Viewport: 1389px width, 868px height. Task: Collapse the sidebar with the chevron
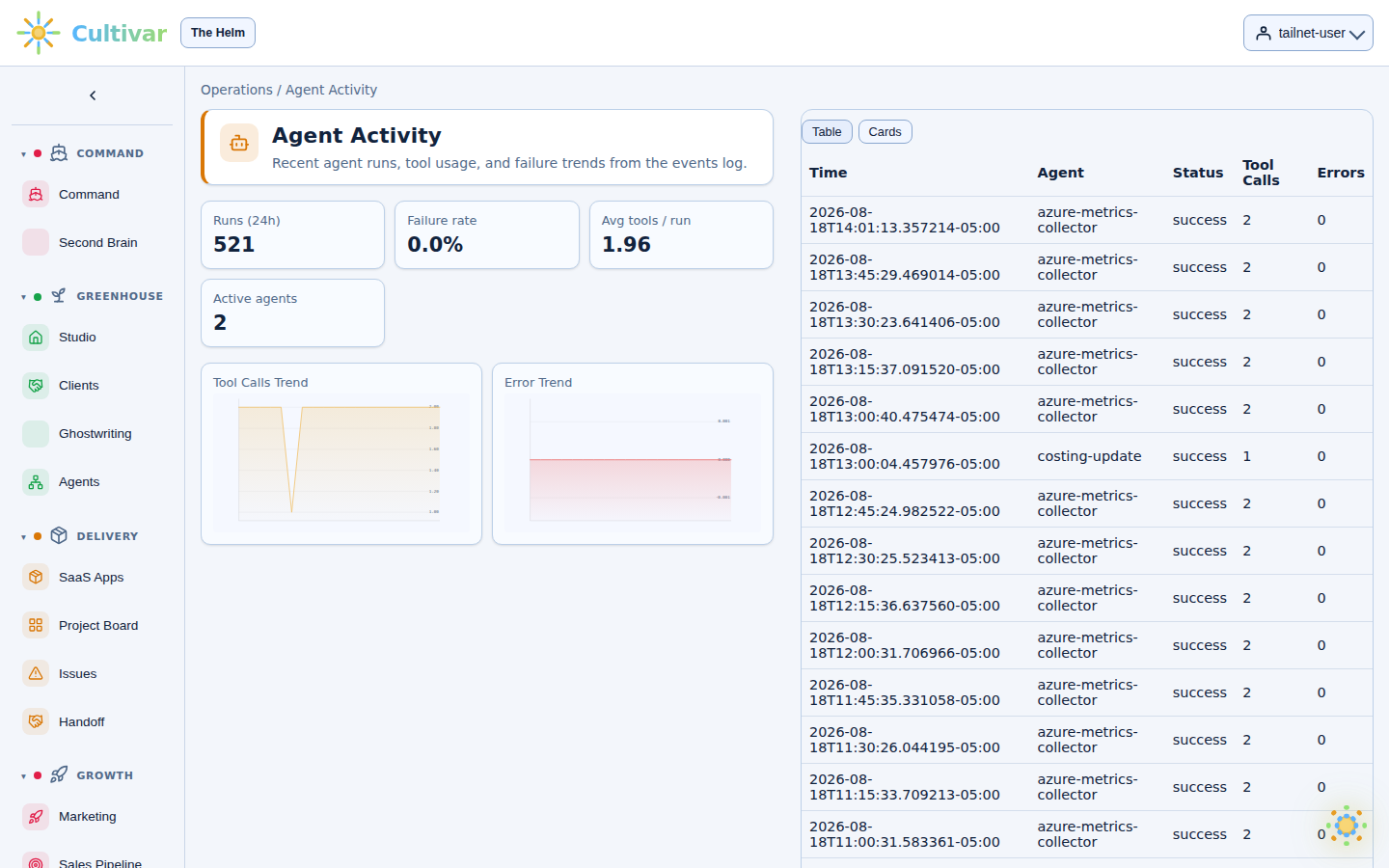93,95
